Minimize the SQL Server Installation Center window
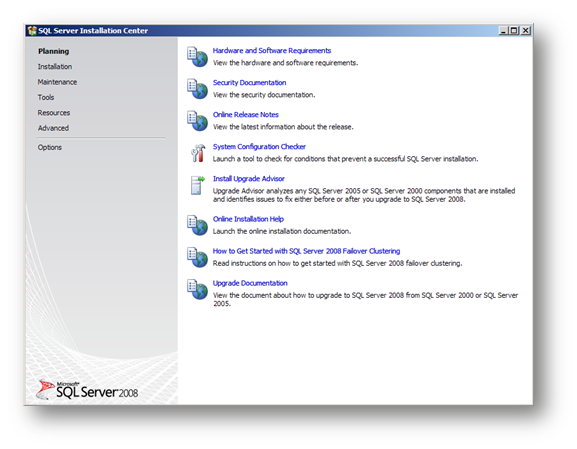577x449 pixels. [x=503, y=31]
